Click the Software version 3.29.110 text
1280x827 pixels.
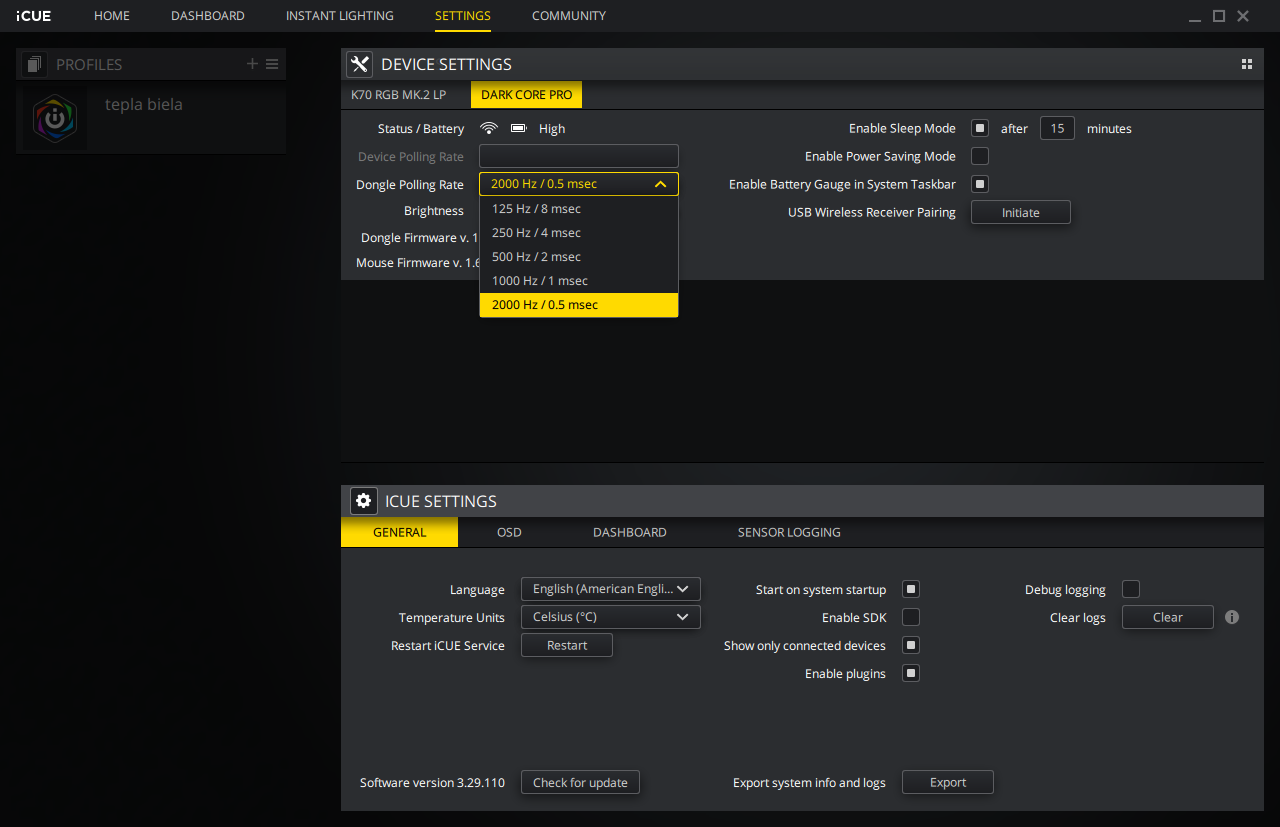(x=432, y=783)
